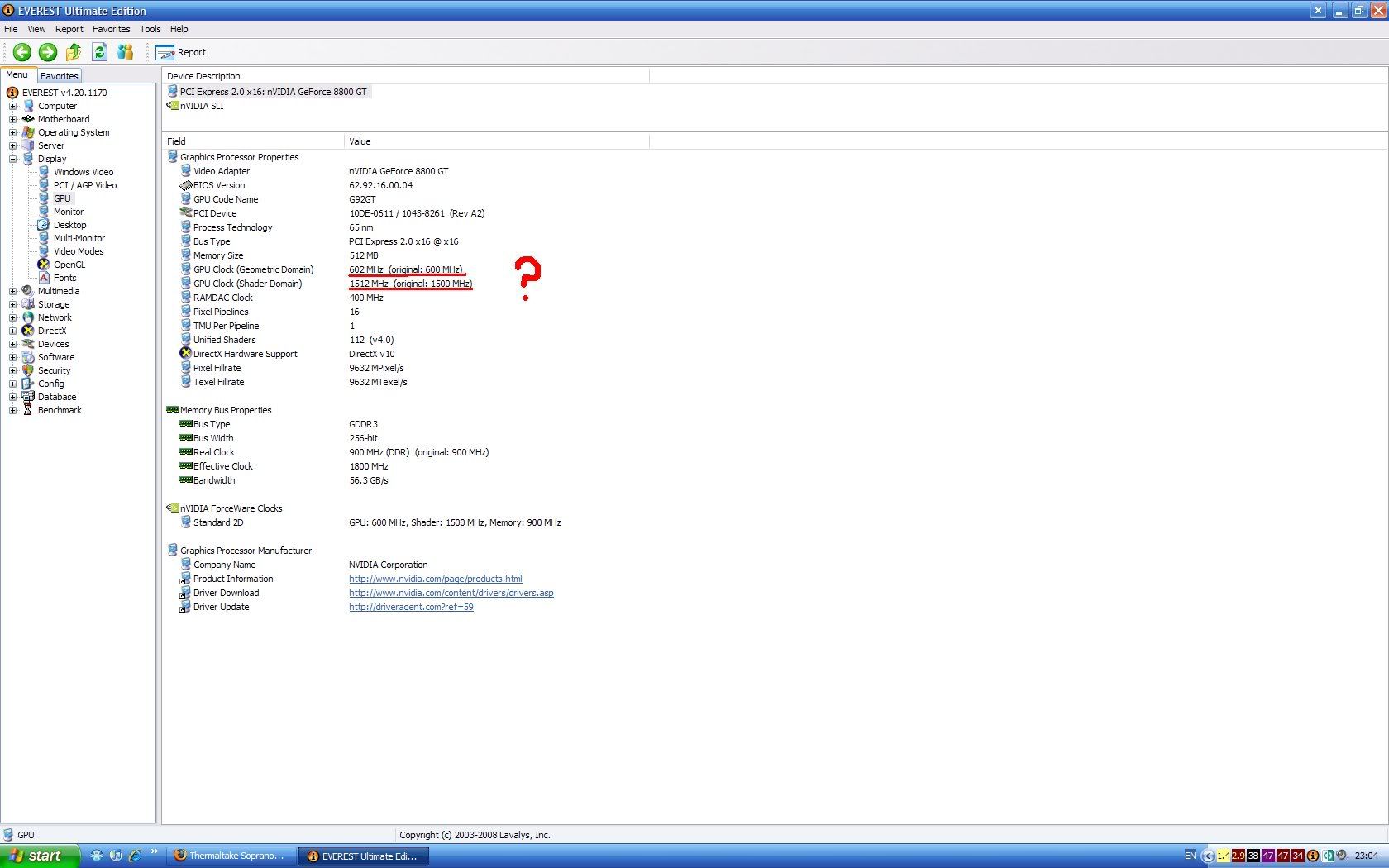The image size is (1389, 868).
Task: Select the DirectX tree item
Action: [x=51, y=331]
